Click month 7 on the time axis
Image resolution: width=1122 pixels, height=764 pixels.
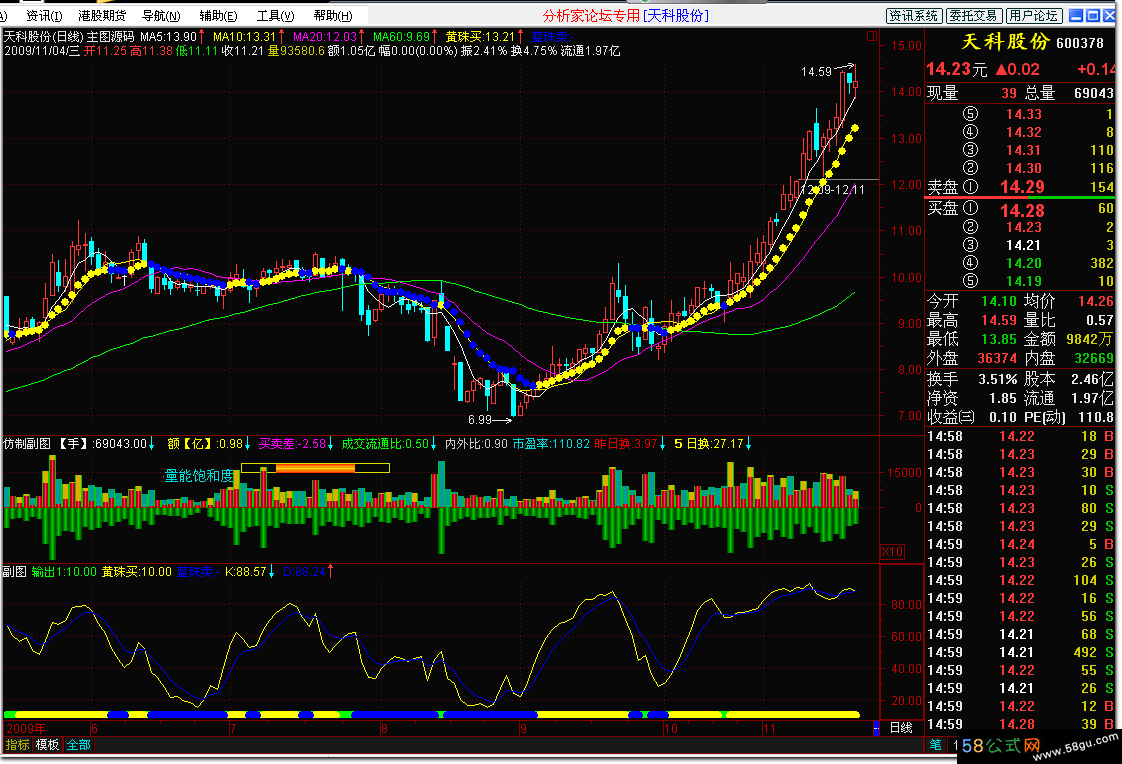pyautogui.click(x=233, y=728)
